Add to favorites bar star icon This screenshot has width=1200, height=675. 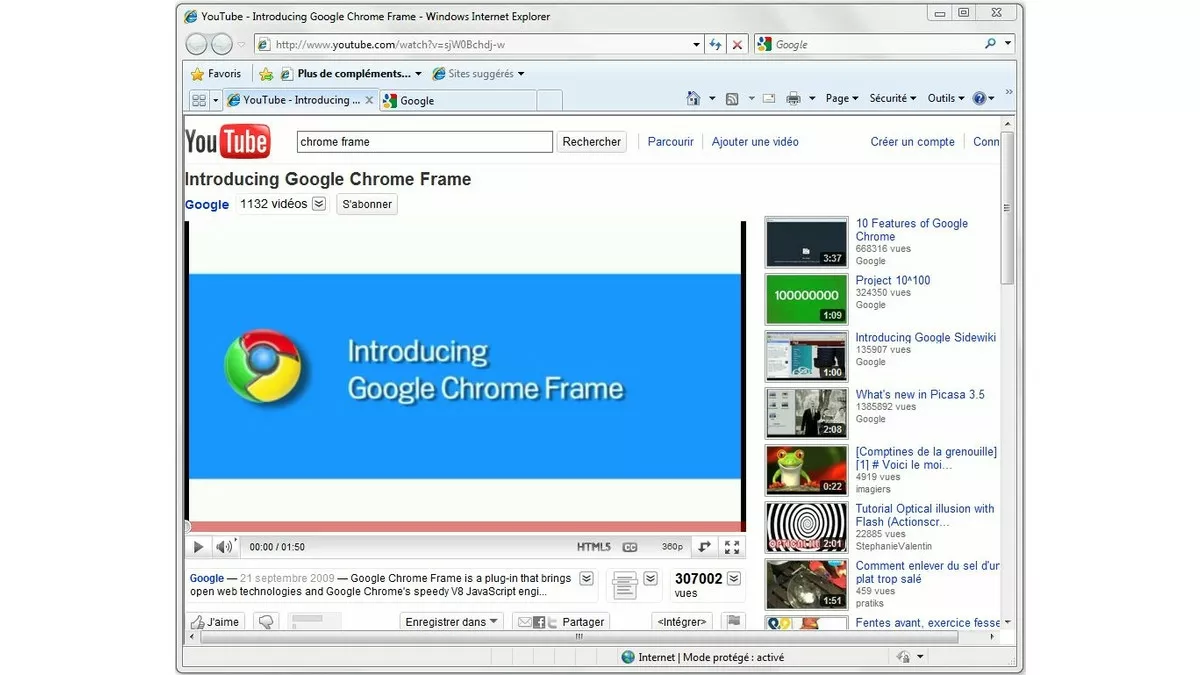(265, 74)
